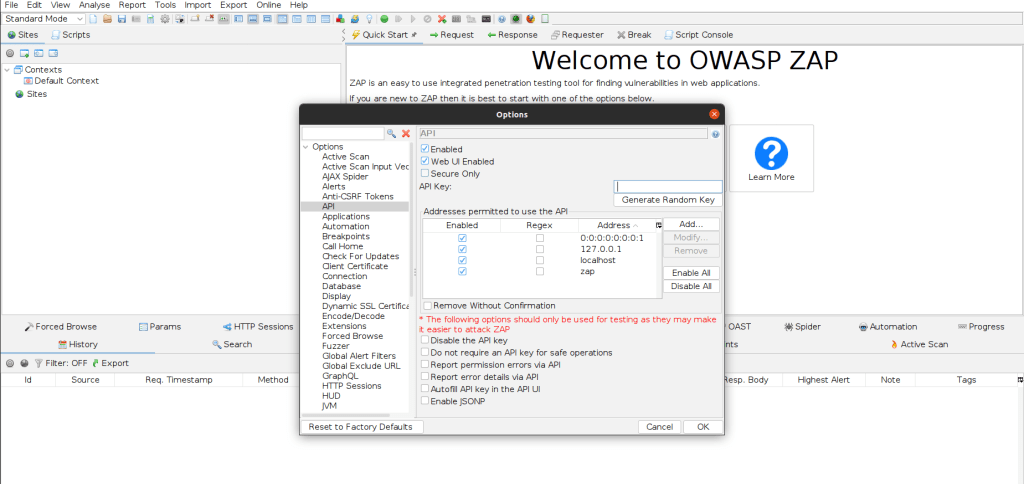Click the Export icon in History toolbar
The image size is (1024, 484).
[96, 363]
